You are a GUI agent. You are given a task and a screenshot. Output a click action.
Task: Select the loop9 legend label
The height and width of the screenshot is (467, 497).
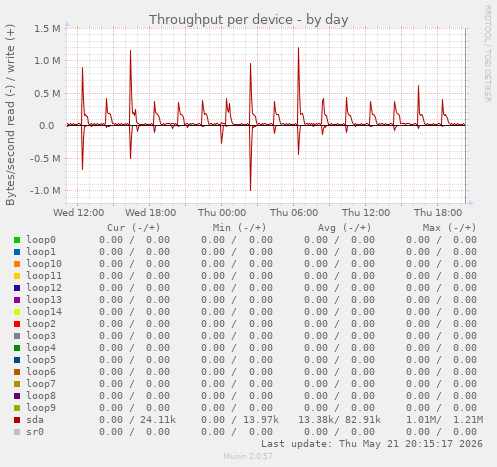pyautogui.click(x=41, y=408)
